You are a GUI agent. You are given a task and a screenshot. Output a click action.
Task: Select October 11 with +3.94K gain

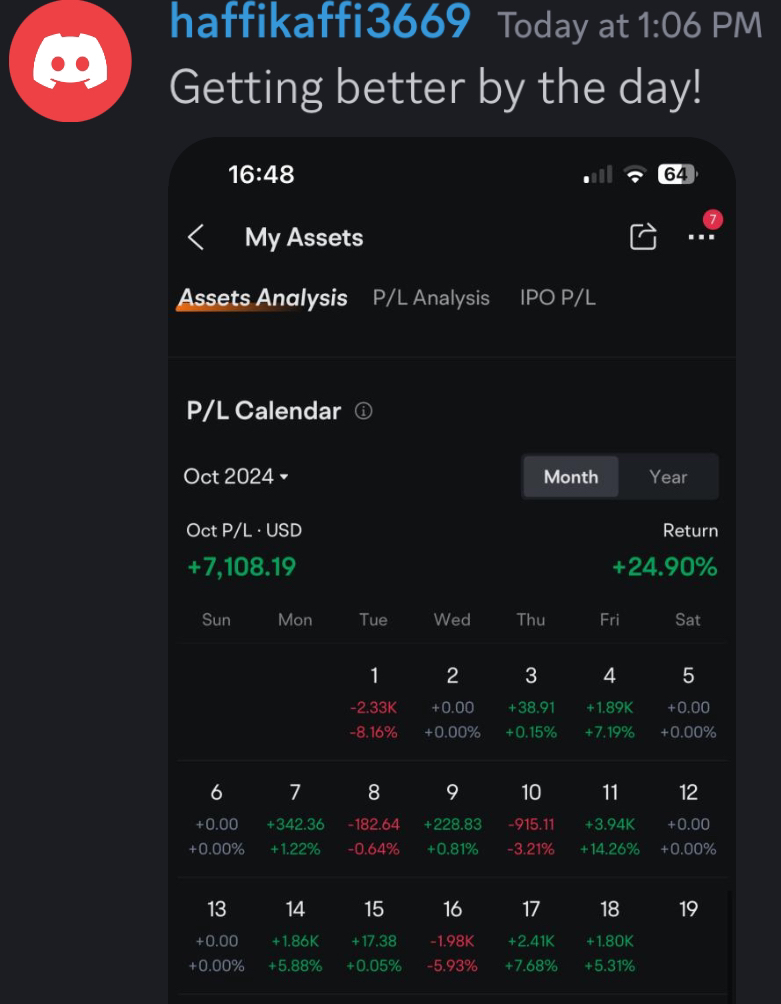[x=609, y=822]
